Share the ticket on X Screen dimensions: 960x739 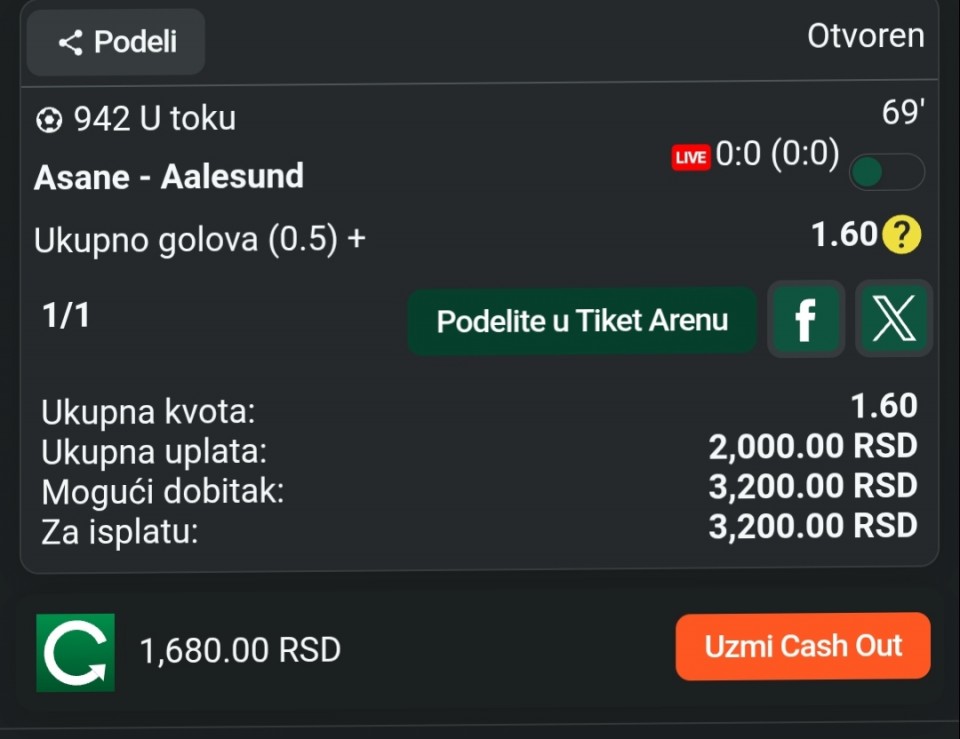(x=894, y=319)
